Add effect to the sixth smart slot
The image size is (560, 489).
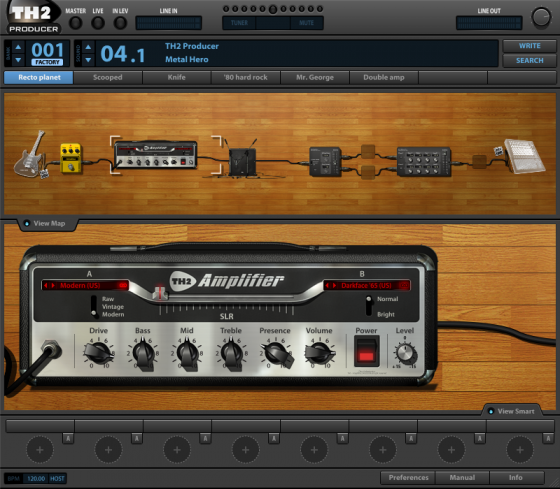[x=383, y=450]
